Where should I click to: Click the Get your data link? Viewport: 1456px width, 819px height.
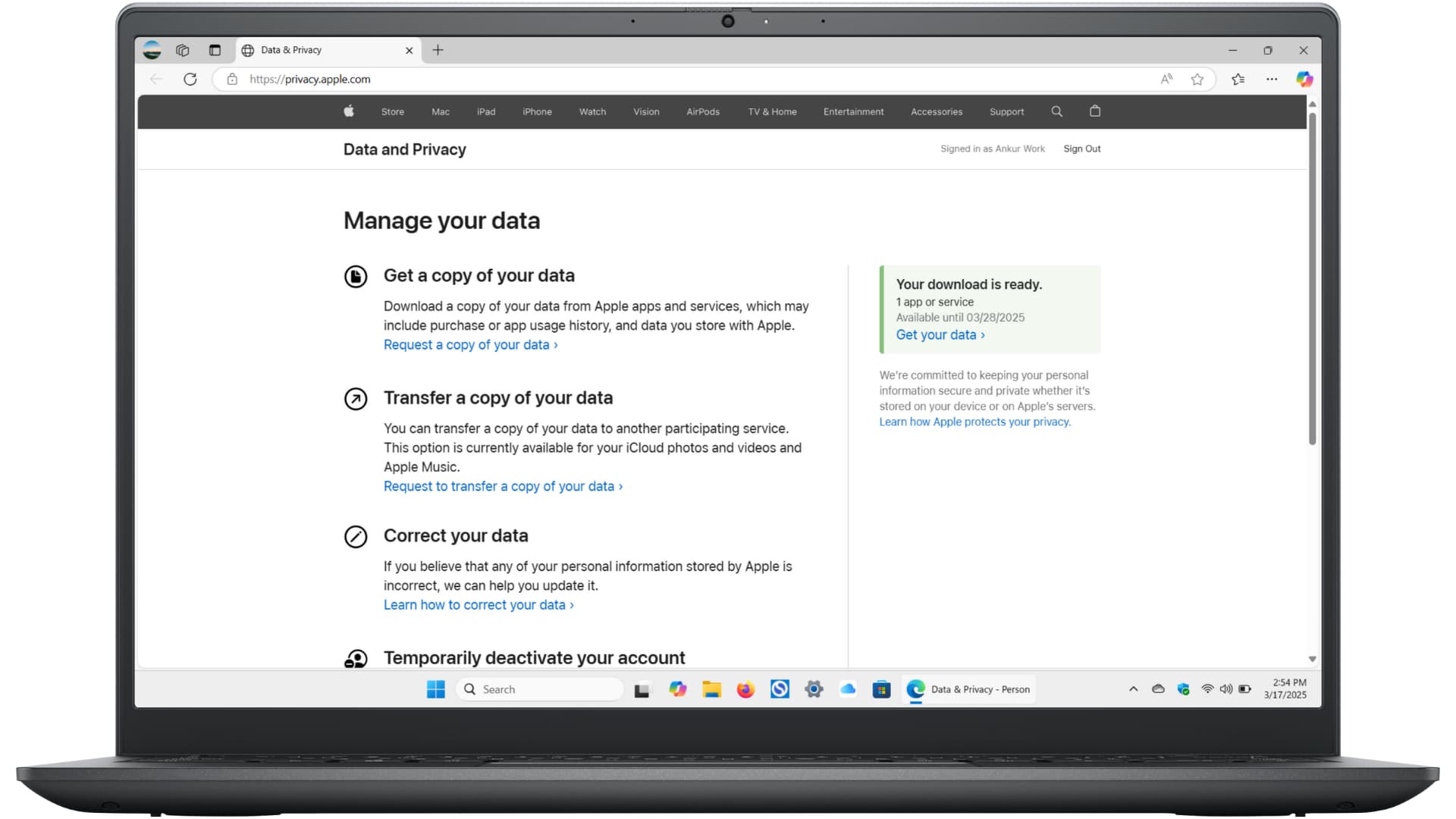940,335
